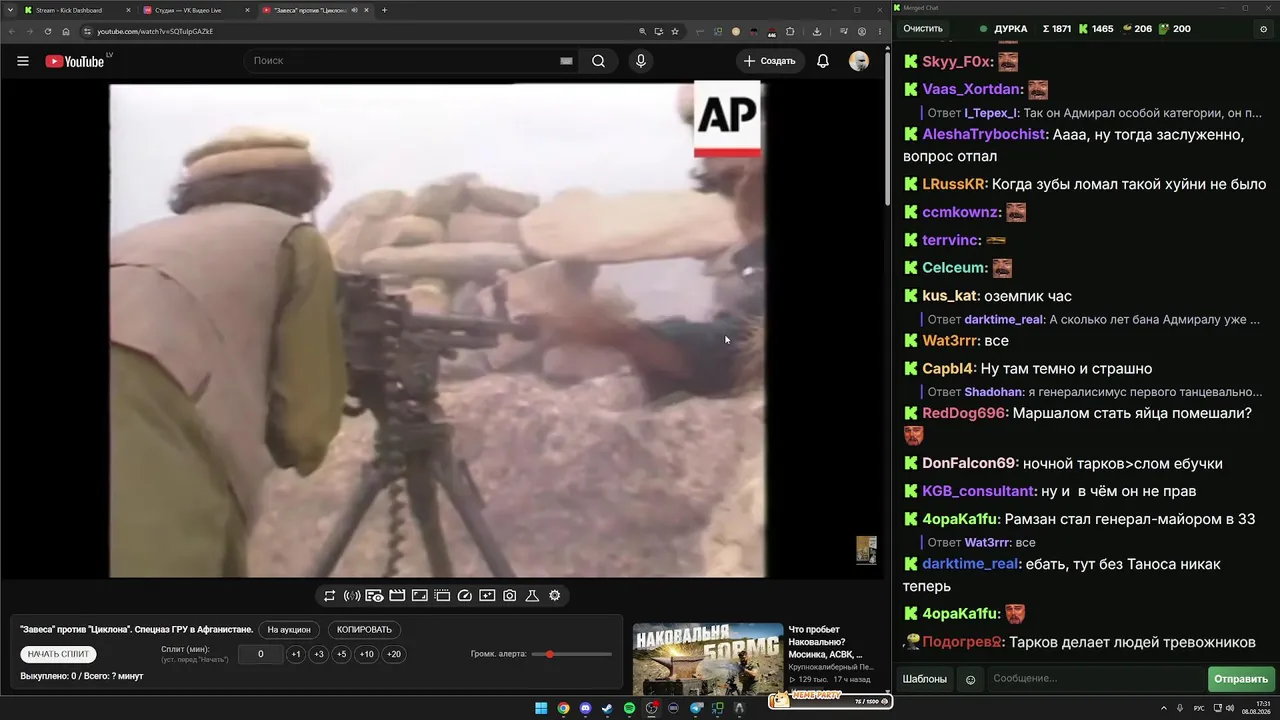
Task: Open the on-screen keyboard in the search box
Action: click(x=566, y=61)
